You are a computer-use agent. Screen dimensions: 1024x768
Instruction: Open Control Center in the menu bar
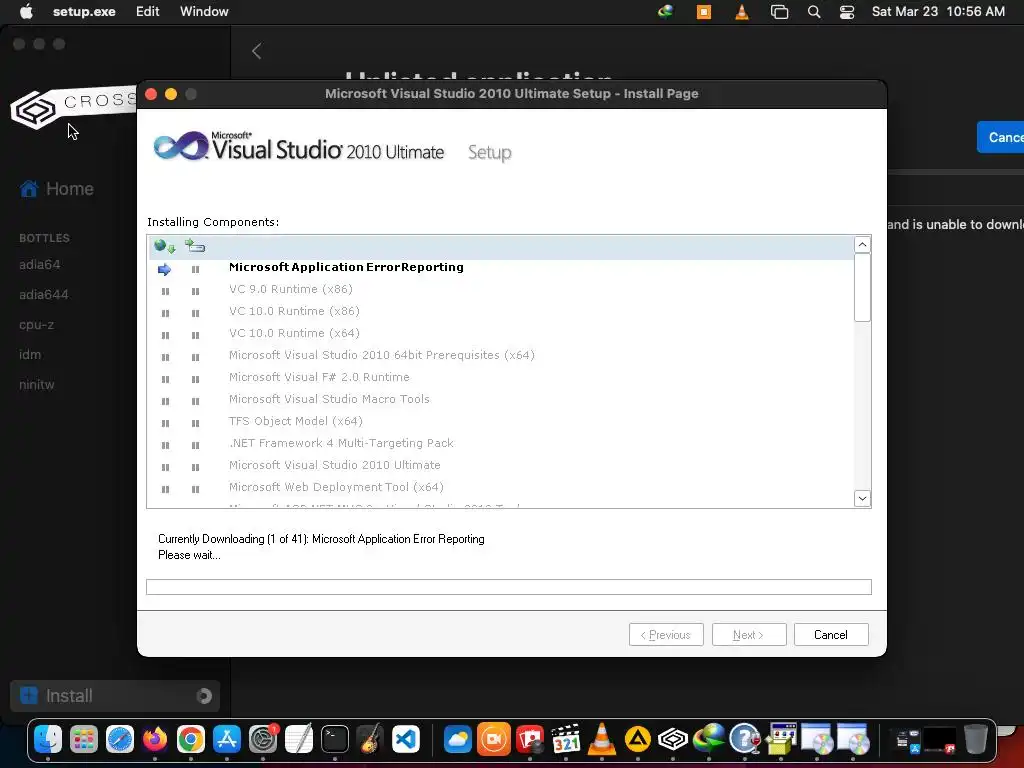pyautogui.click(x=847, y=12)
